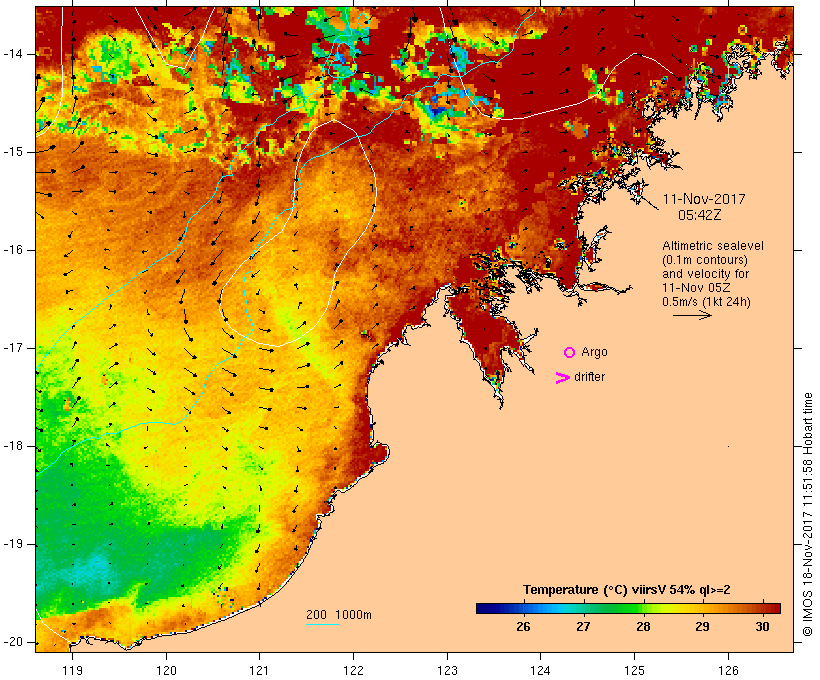Click the color bar value '29'
This screenshot has width=820, height=680.
click(702, 627)
